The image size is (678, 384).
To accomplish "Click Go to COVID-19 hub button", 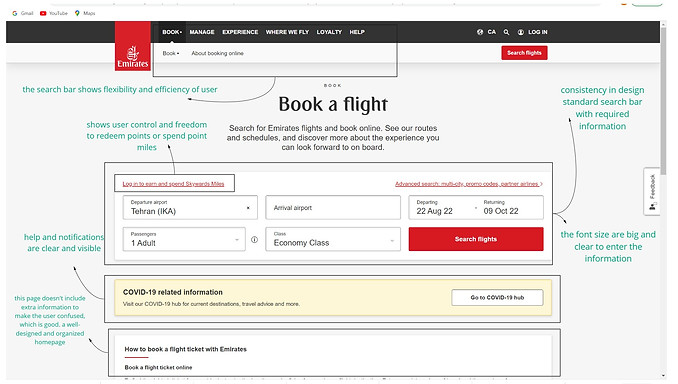I will pyautogui.click(x=497, y=298).
